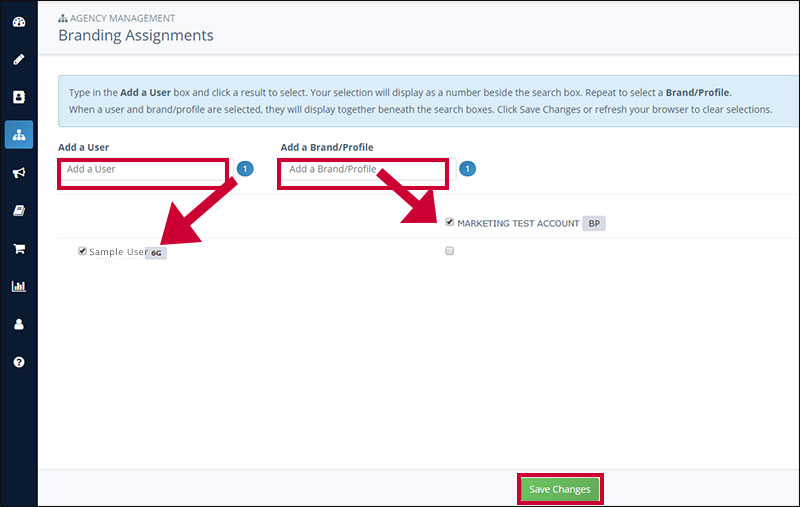
Task: Select the pencil edit icon in sidebar
Action: (x=19, y=60)
